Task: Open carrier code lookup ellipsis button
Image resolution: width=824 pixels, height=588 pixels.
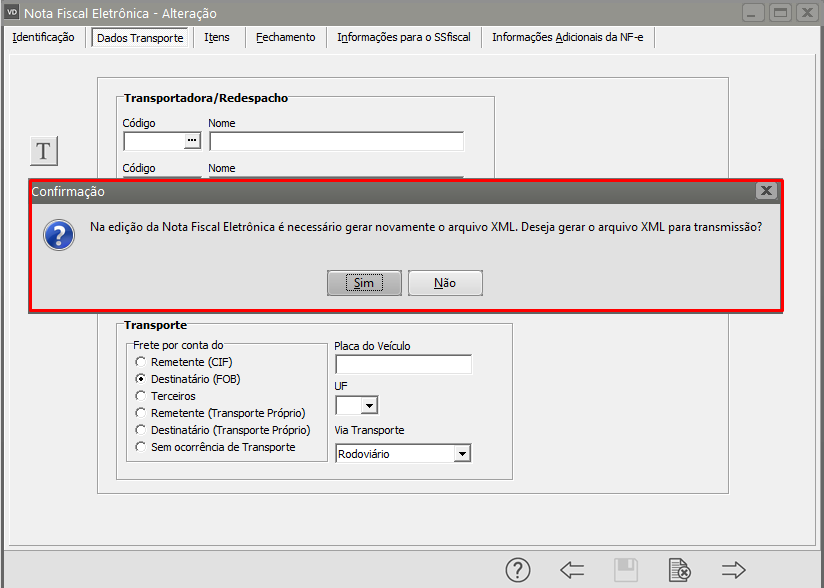Action: [x=192, y=141]
